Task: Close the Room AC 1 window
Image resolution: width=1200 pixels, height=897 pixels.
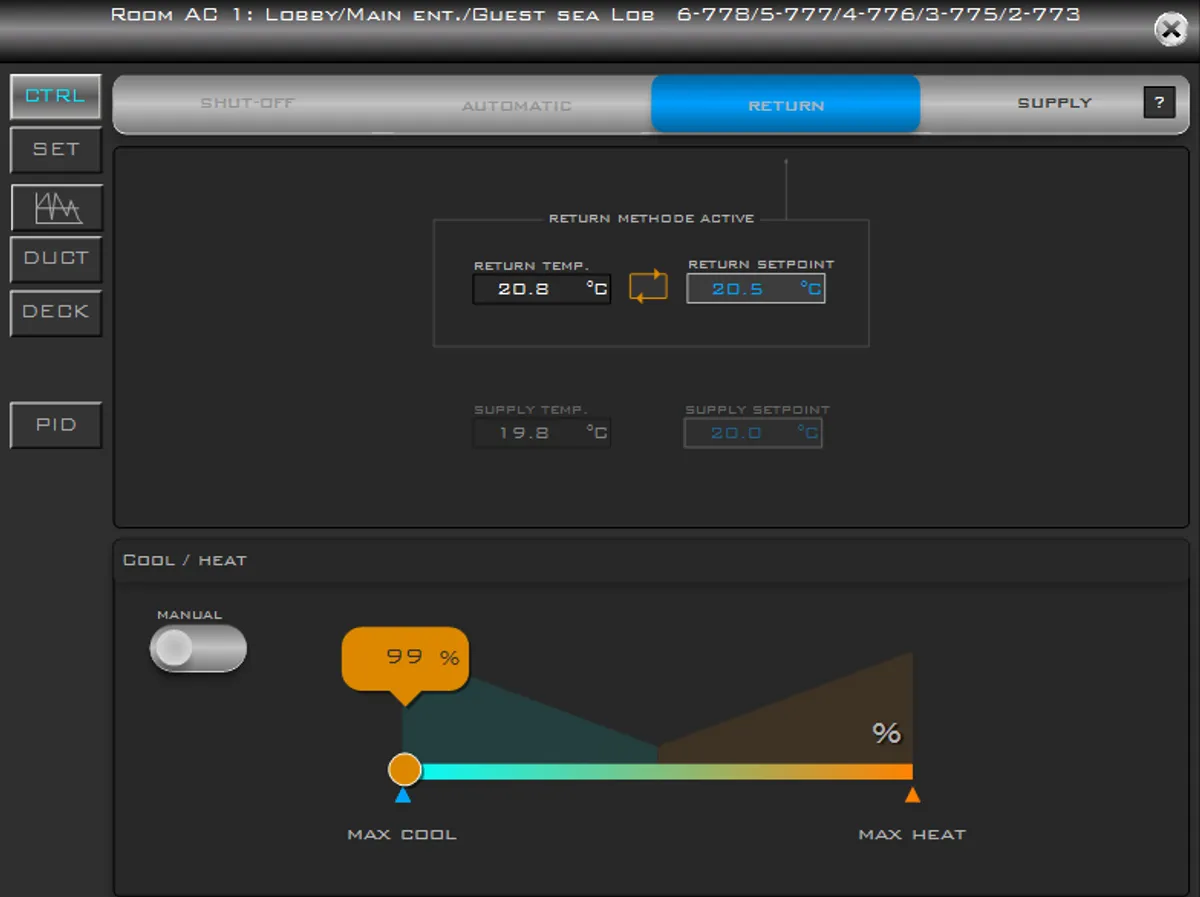Action: pyautogui.click(x=1170, y=30)
